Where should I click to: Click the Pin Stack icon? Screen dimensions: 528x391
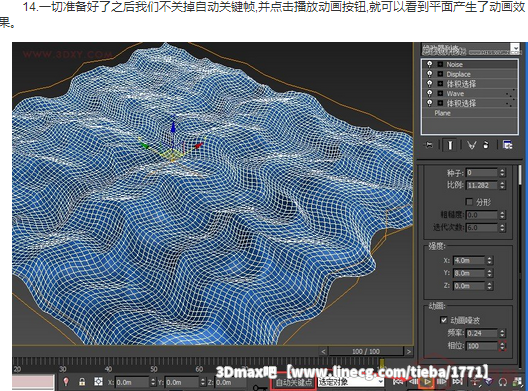click(x=429, y=145)
